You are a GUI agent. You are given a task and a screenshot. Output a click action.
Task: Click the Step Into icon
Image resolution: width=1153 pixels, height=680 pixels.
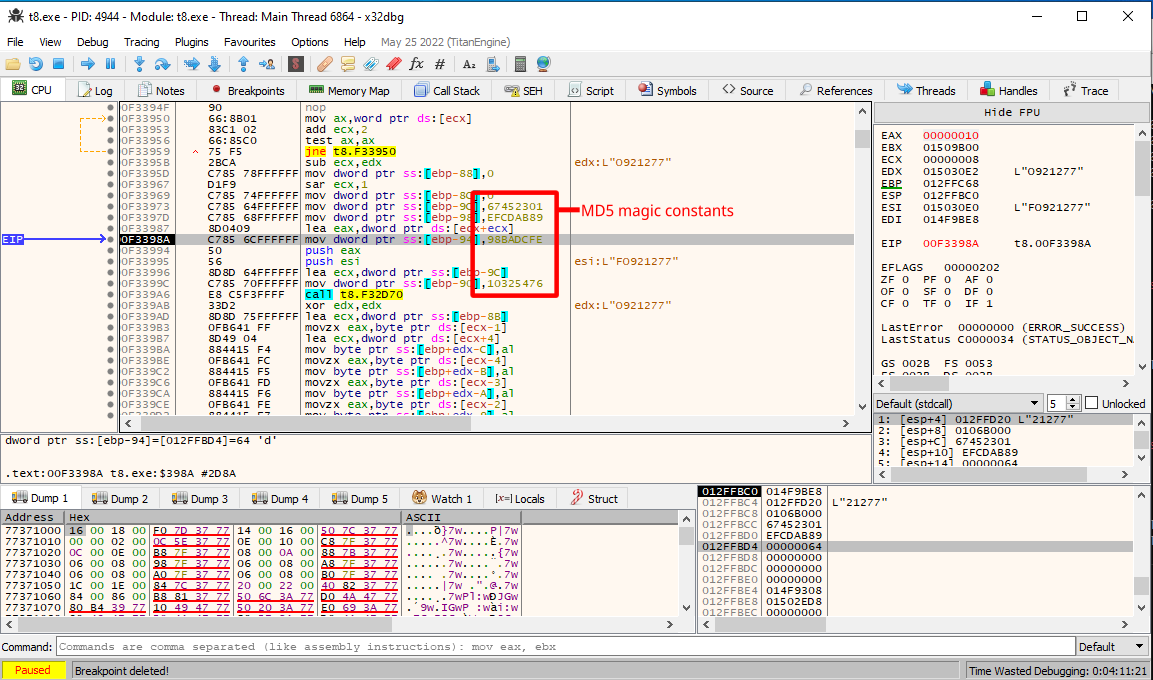point(139,64)
